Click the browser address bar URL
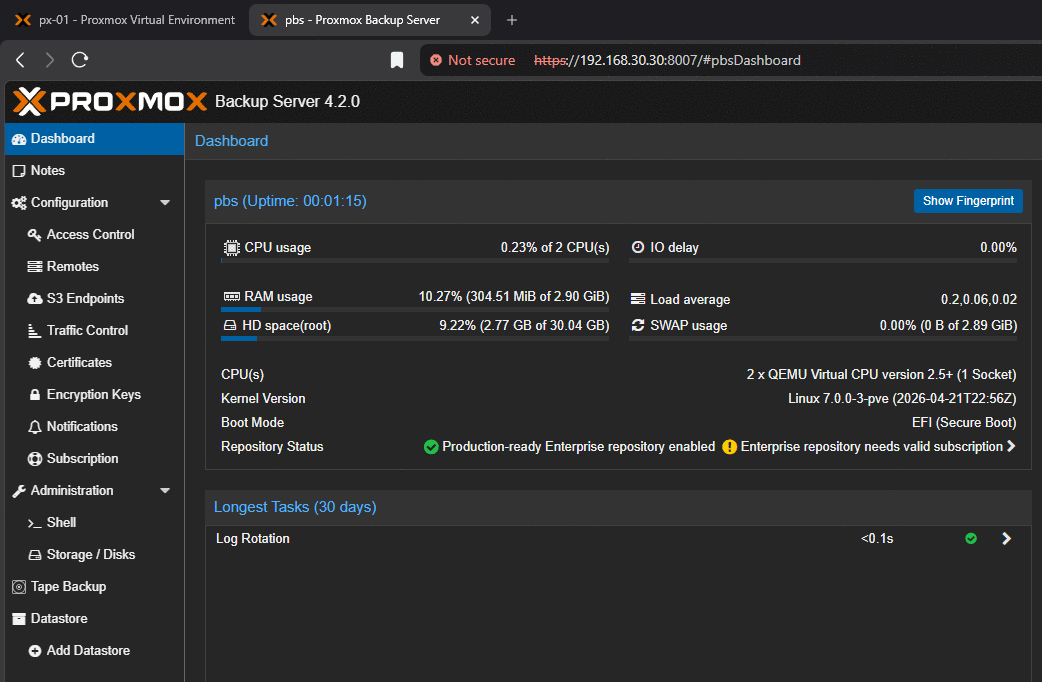The width and height of the screenshot is (1042, 682). [x=667, y=60]
